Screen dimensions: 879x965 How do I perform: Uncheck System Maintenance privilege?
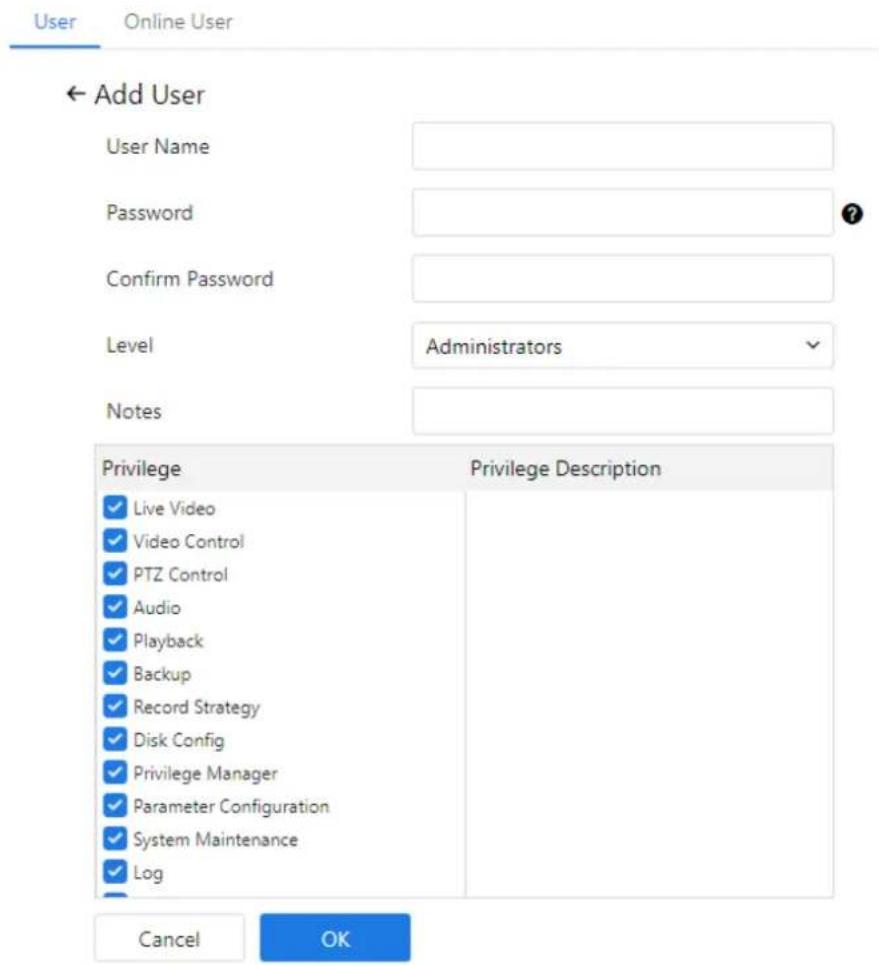tap(115, 839)
